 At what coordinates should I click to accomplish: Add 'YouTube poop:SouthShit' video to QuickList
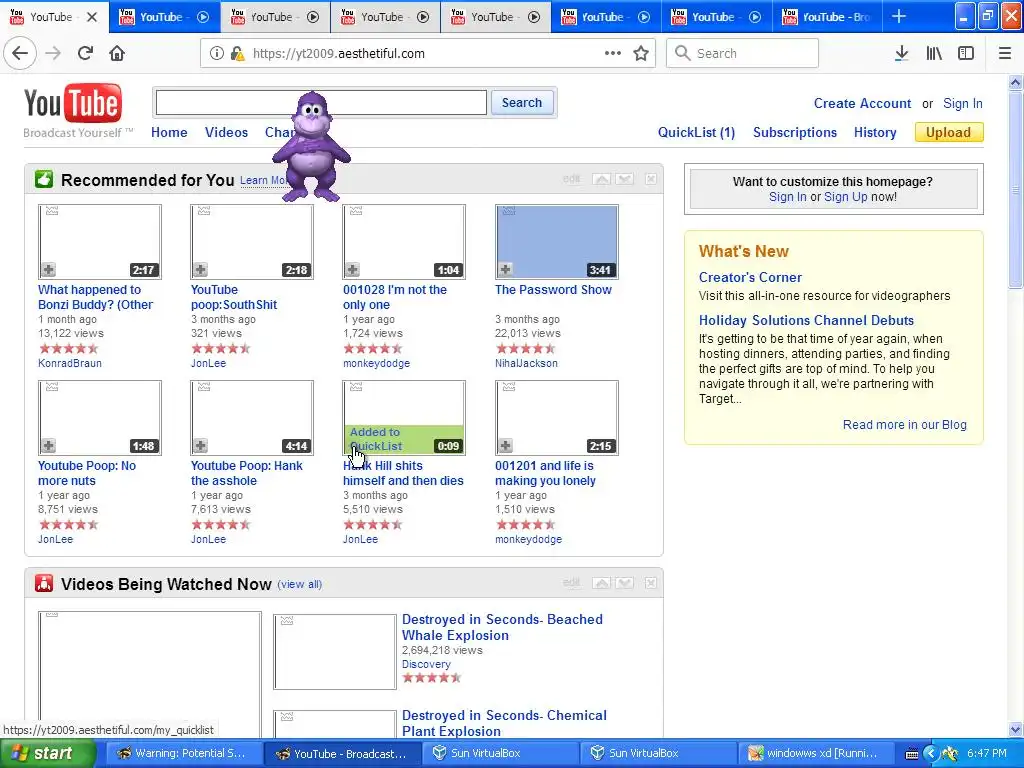pos(200,269)
